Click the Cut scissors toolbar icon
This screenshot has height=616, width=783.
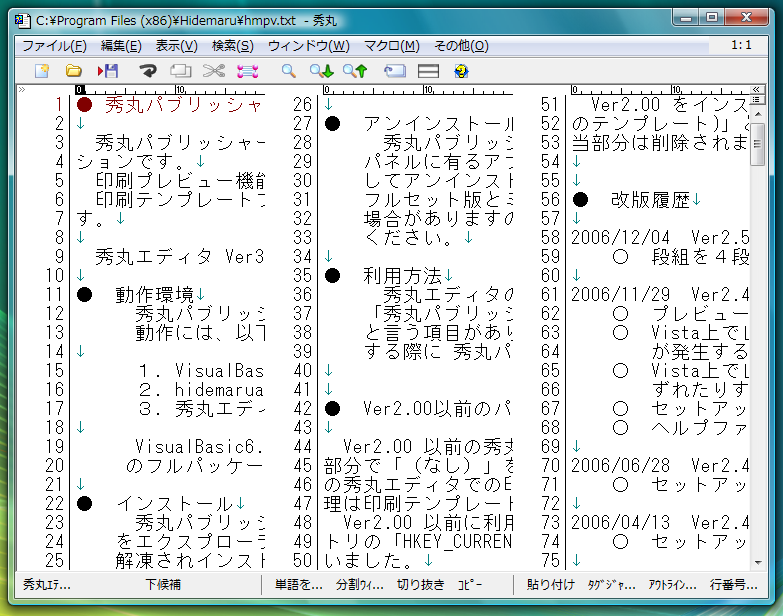(214, 71)
